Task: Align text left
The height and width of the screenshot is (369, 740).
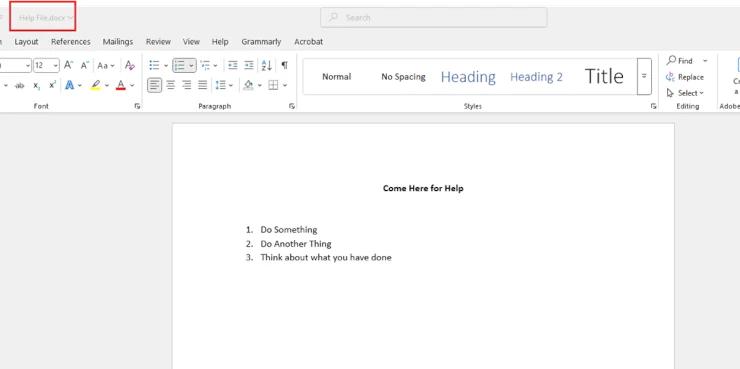Action: pyautogui.click(x=154, y=85)
